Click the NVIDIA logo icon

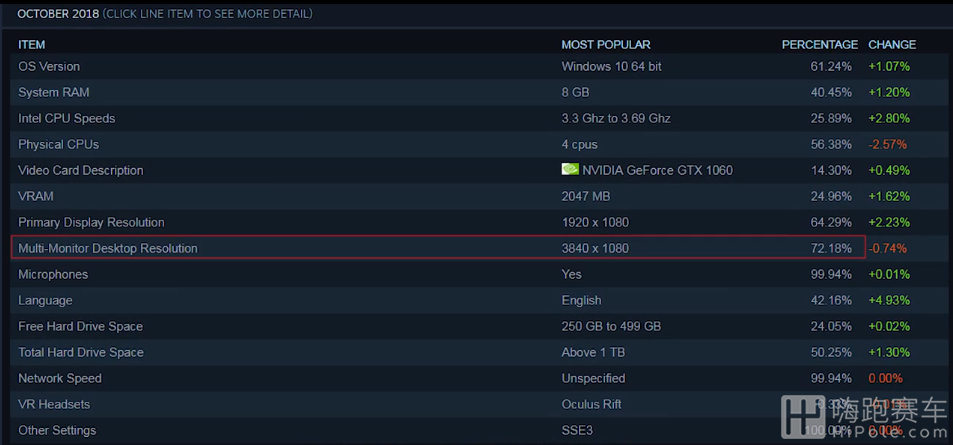tap(570, 170)
